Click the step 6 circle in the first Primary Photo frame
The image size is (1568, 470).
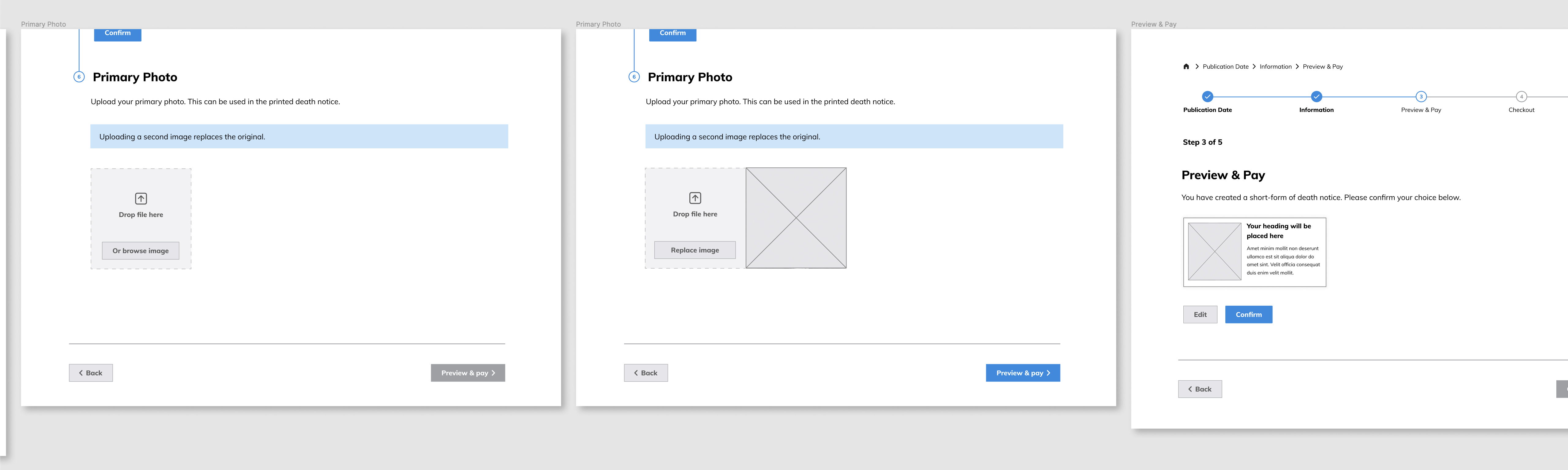pyautogui.click(x=78, y=77)
